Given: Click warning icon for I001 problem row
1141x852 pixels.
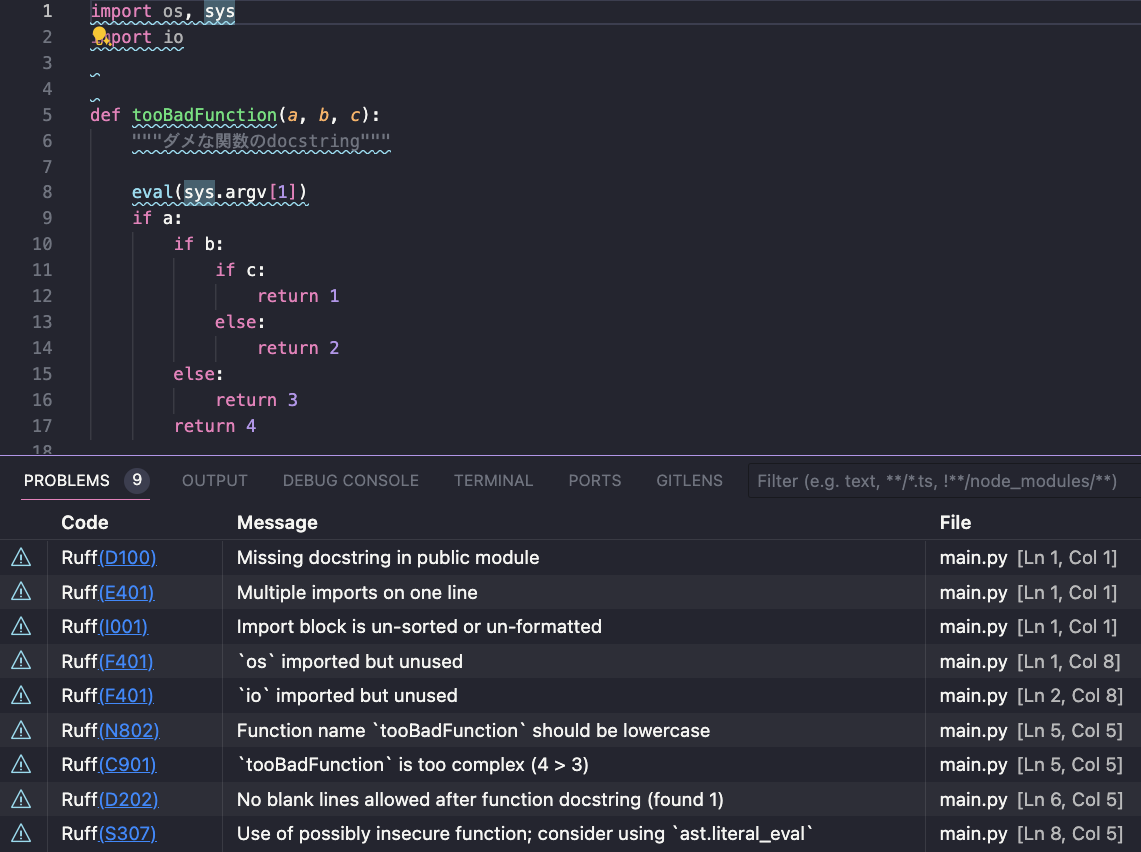Looking at the screenshot, I should point(21,626).
